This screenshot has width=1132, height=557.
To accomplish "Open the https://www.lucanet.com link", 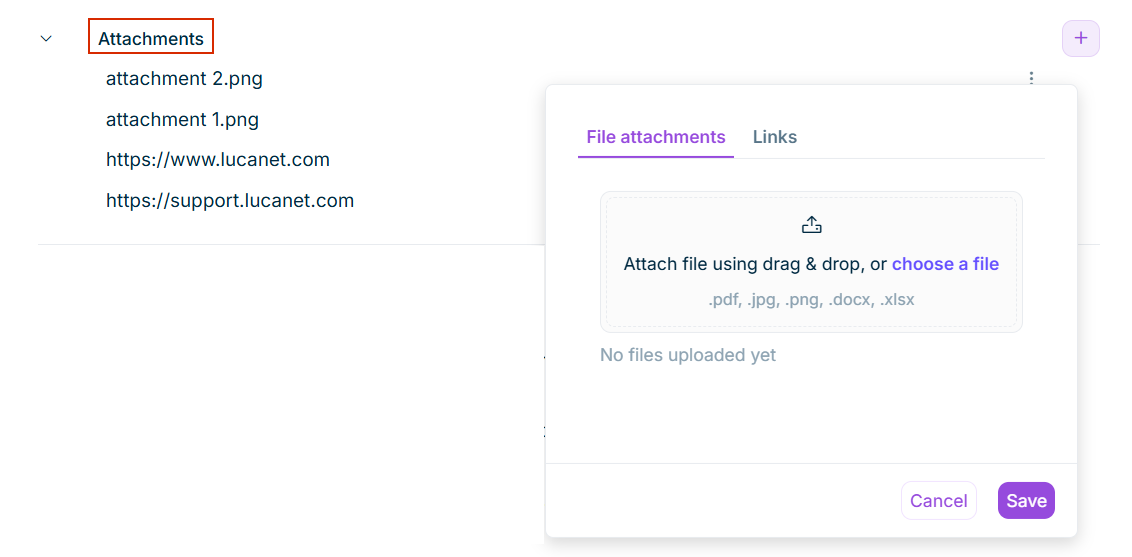I will [x=218, y=160].
